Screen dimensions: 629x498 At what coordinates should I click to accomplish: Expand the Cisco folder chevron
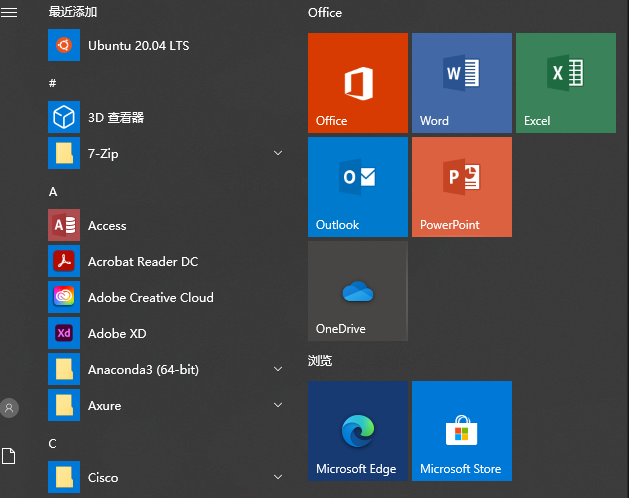click(x=278, y=477)
